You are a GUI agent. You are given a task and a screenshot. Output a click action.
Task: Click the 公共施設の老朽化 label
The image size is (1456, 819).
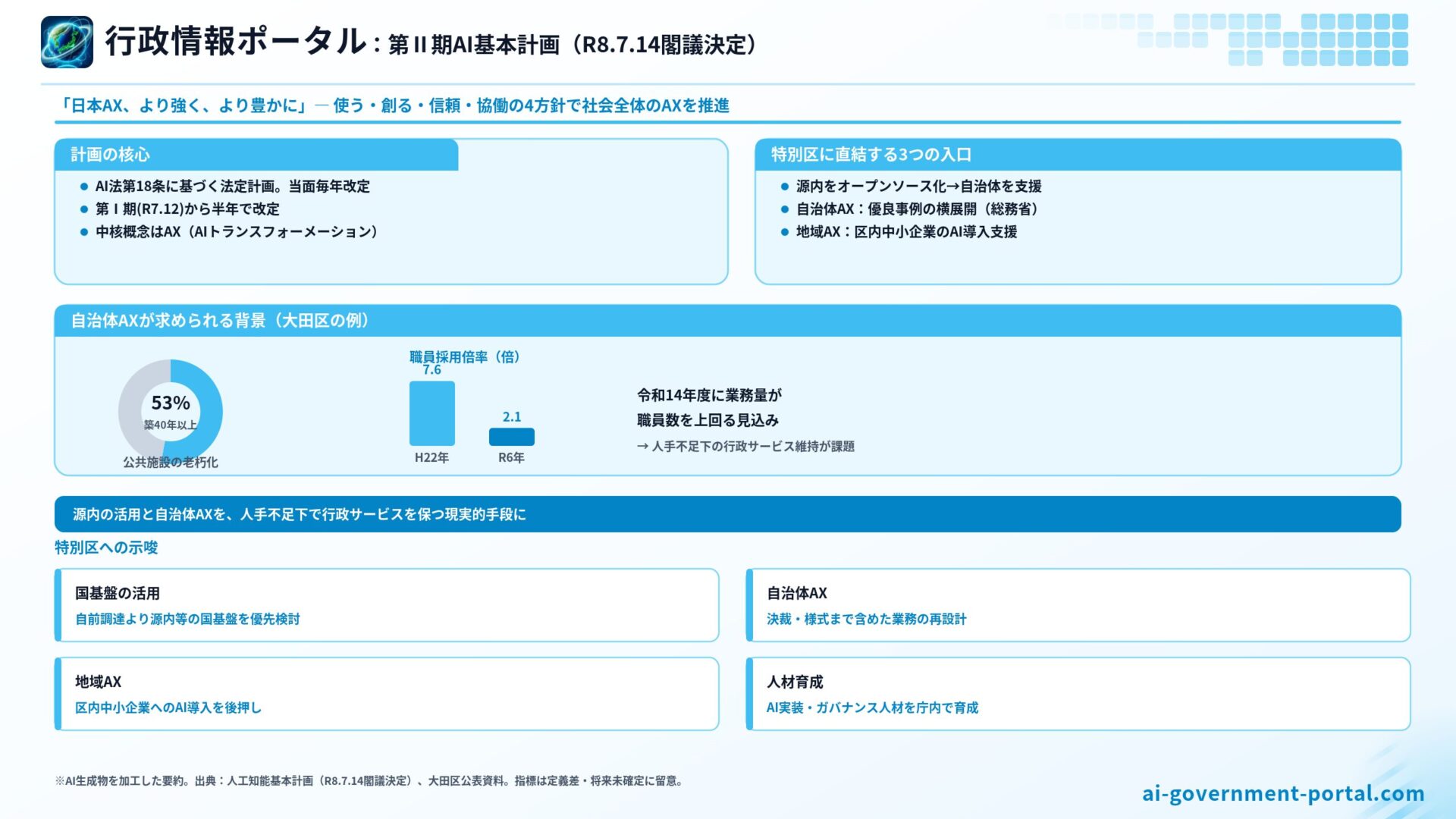pos(171,462)
